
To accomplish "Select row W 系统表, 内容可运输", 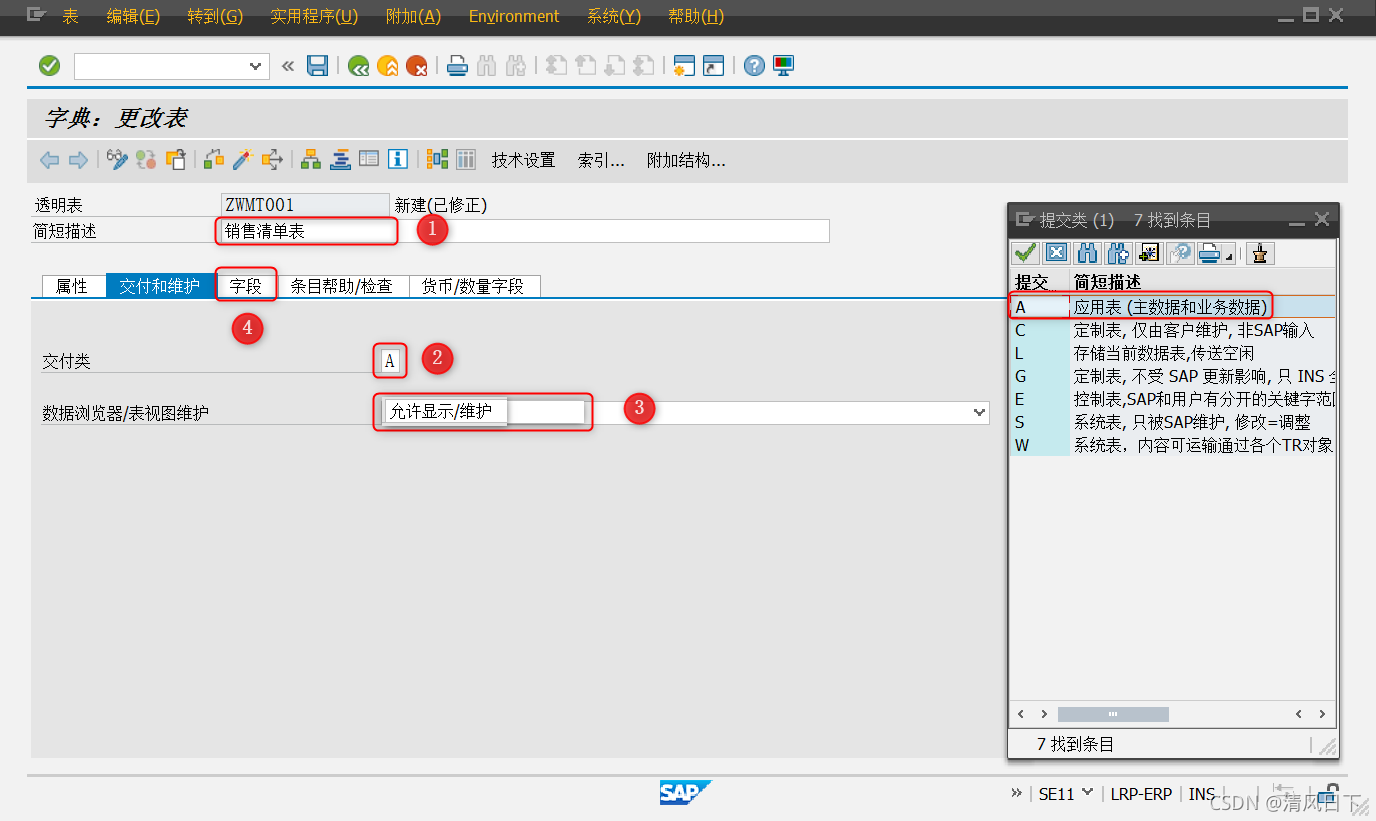I will coord(1172,445).
